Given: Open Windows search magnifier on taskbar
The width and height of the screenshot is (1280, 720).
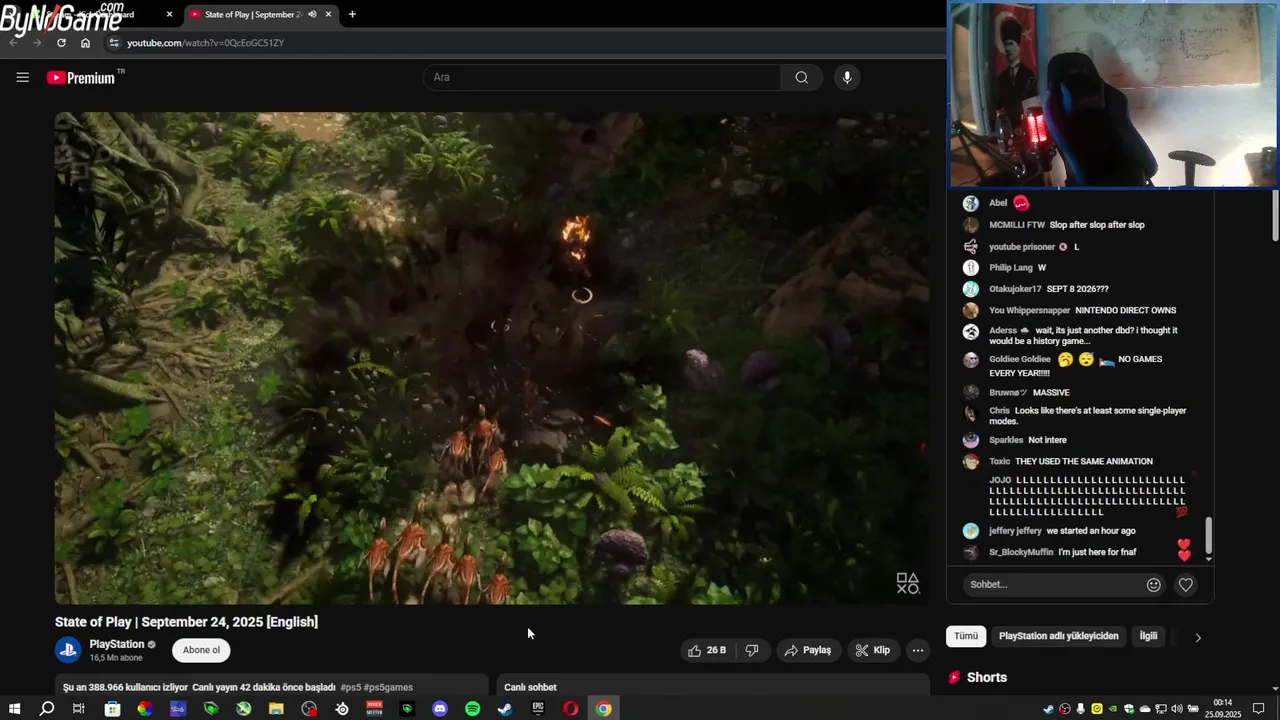Looking at the screenshot, I should (x=46, y=709).
